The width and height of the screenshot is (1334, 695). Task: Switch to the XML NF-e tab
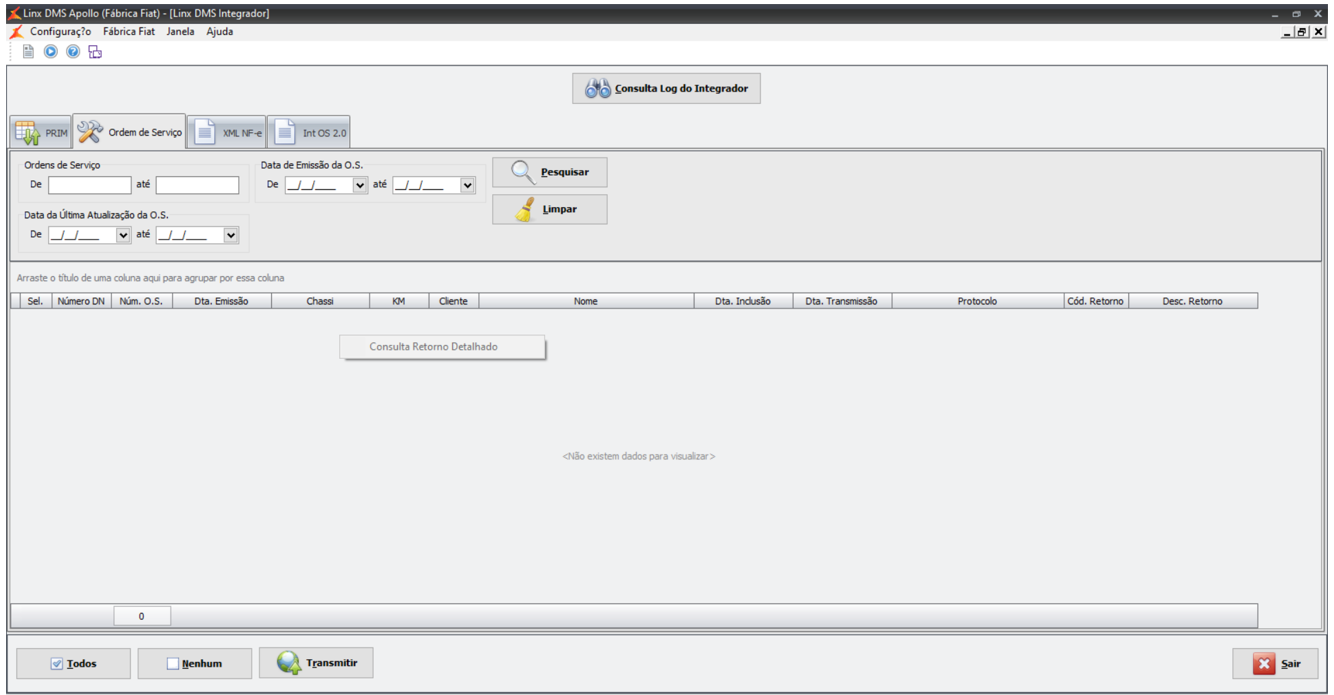[x=227, y=132]
